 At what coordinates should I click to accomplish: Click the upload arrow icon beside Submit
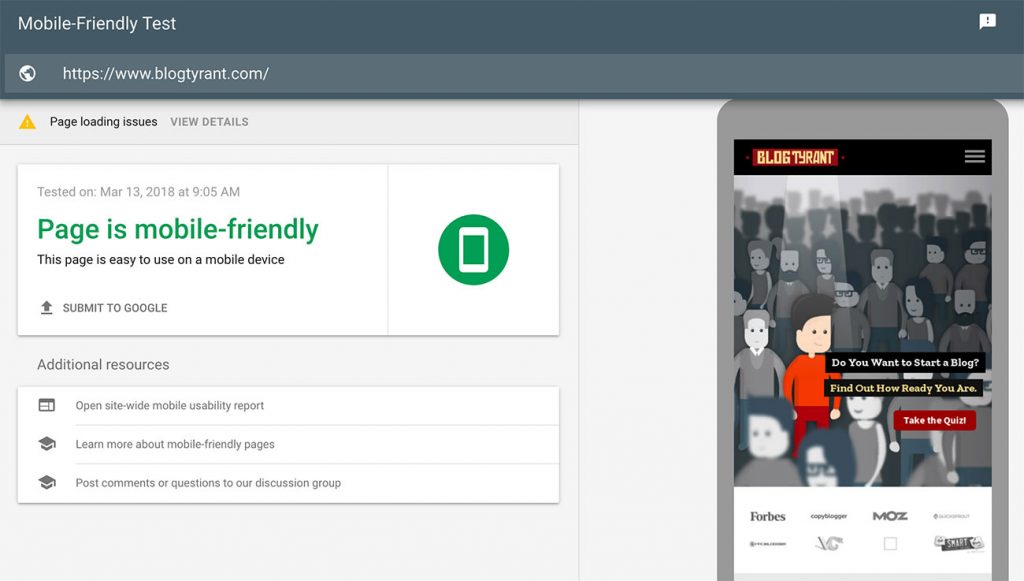coord(46,308)
